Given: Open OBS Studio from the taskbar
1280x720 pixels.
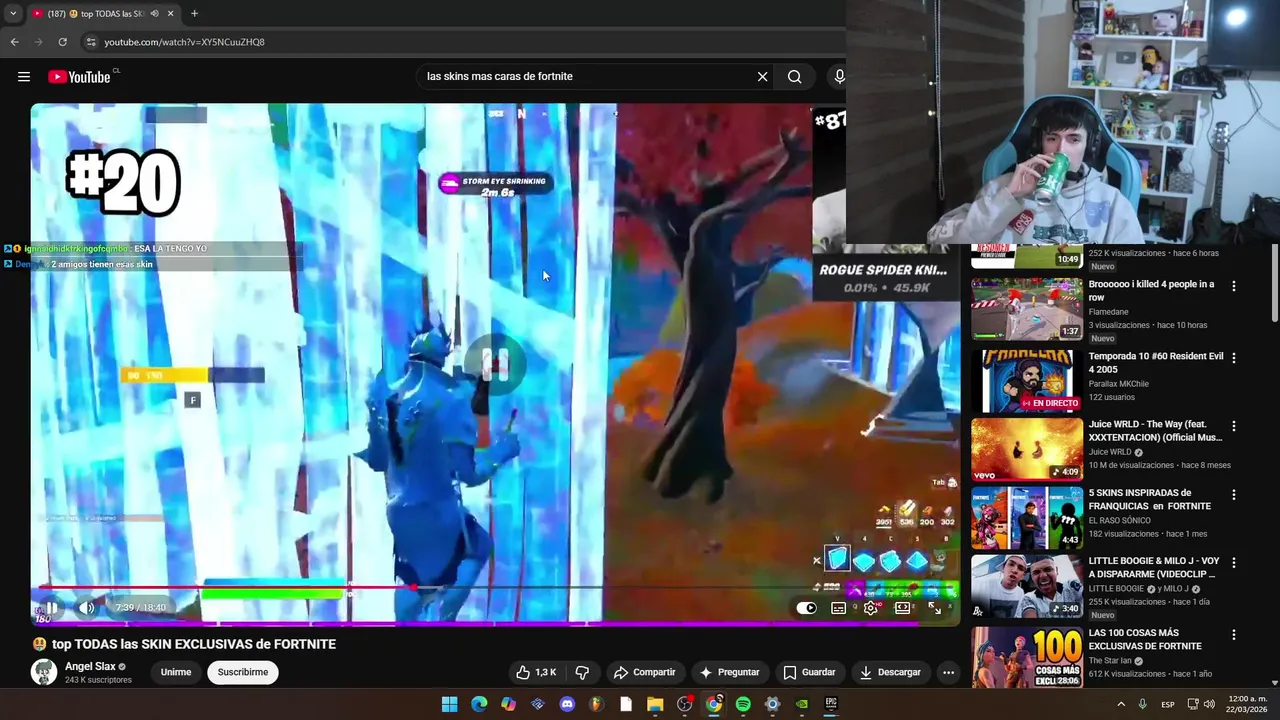Looking at the screenshot, I should [x=684, y=704].
